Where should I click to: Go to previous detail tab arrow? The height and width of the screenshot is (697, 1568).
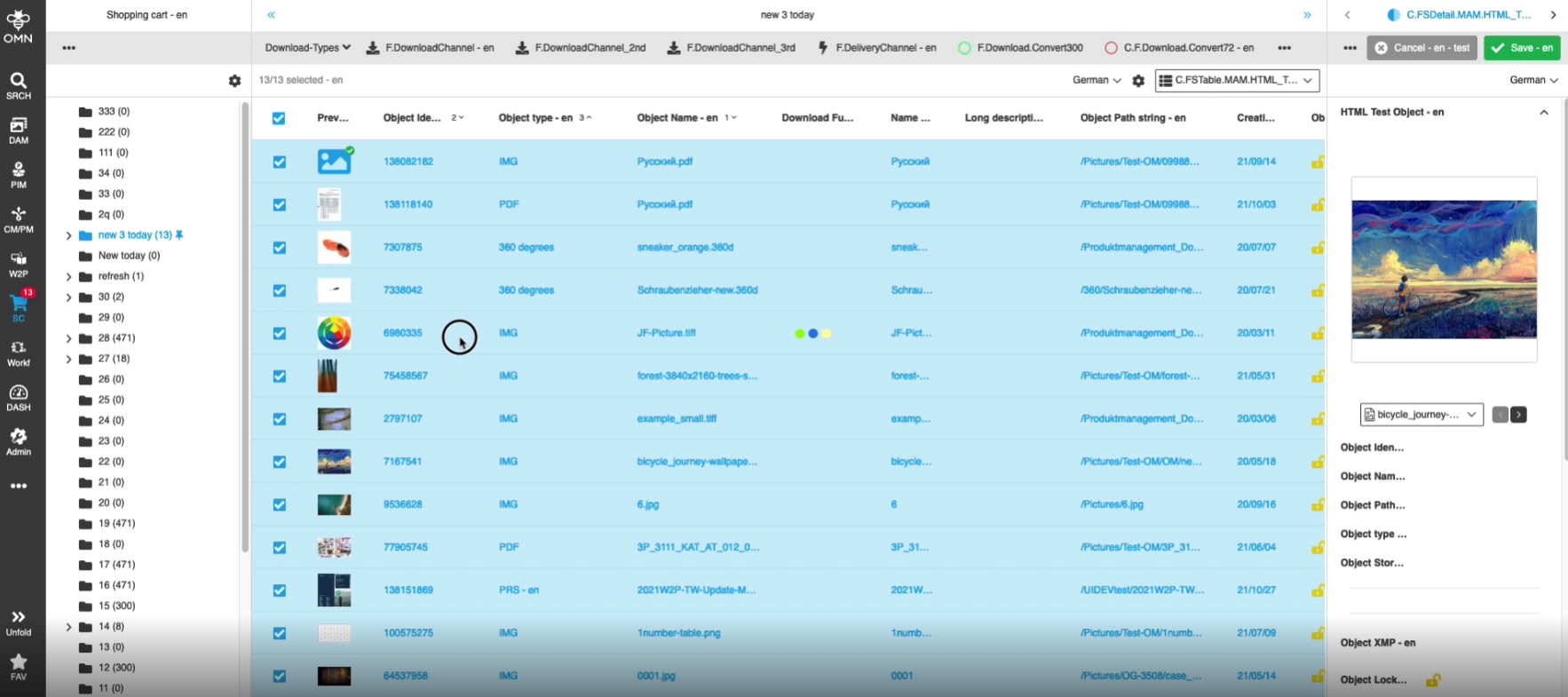pyautogui.click(x=1347, y=15)
